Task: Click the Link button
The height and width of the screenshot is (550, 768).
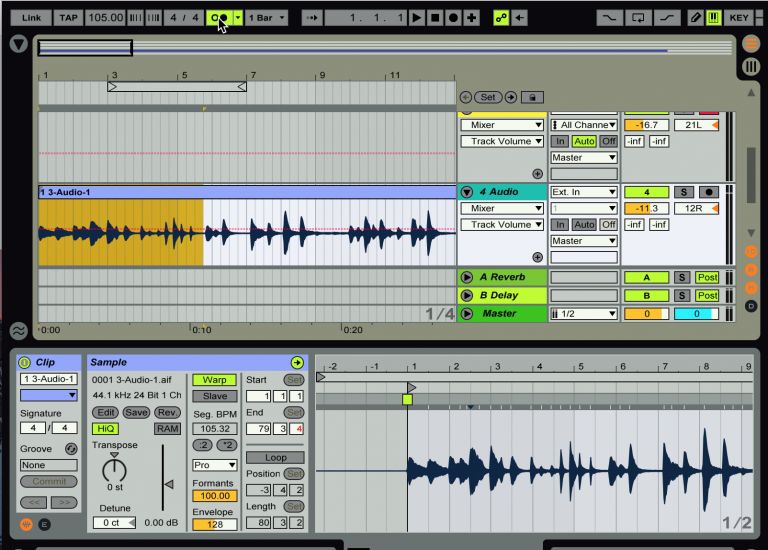Action: pos(31,18)
